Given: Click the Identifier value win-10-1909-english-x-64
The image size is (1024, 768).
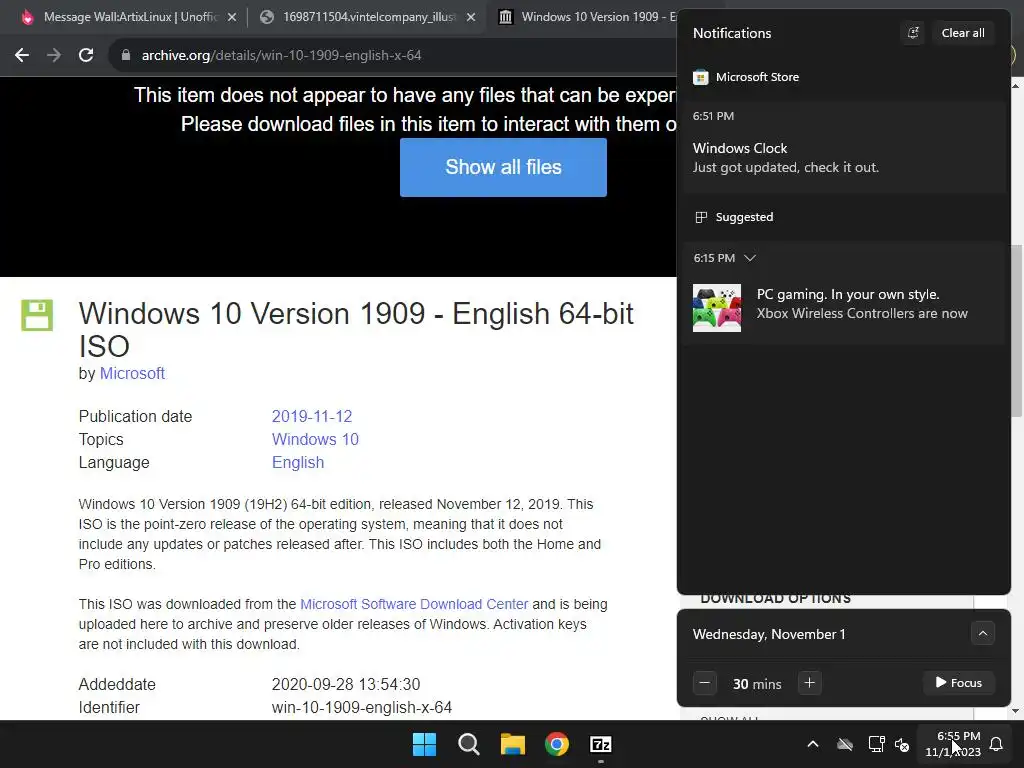Looking at the screenshot, I should (x=362, y=707).
